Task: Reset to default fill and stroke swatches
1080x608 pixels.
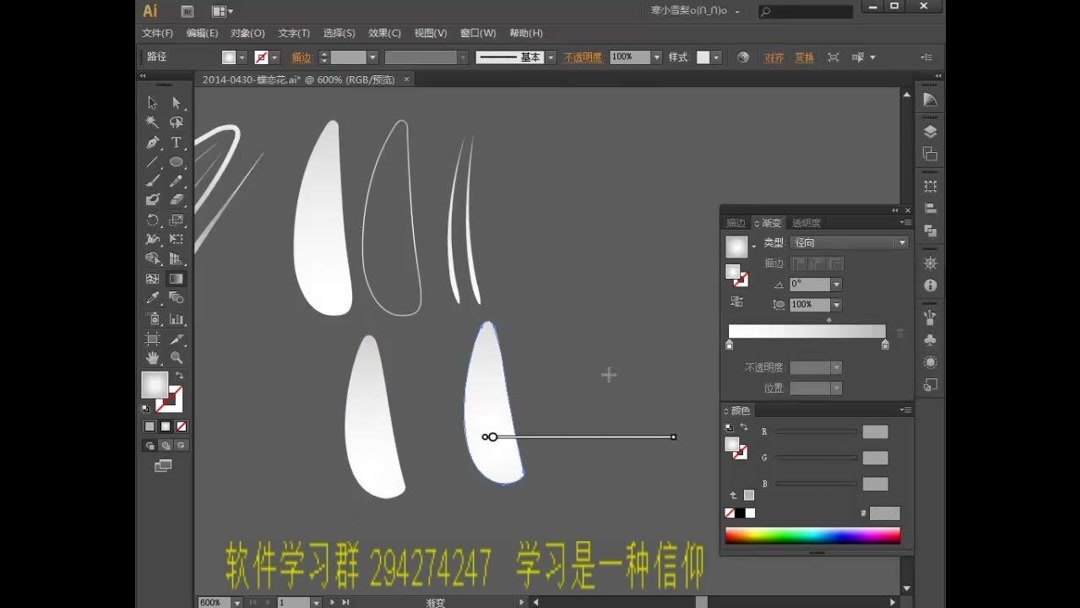Action: [x=145, y=406]
